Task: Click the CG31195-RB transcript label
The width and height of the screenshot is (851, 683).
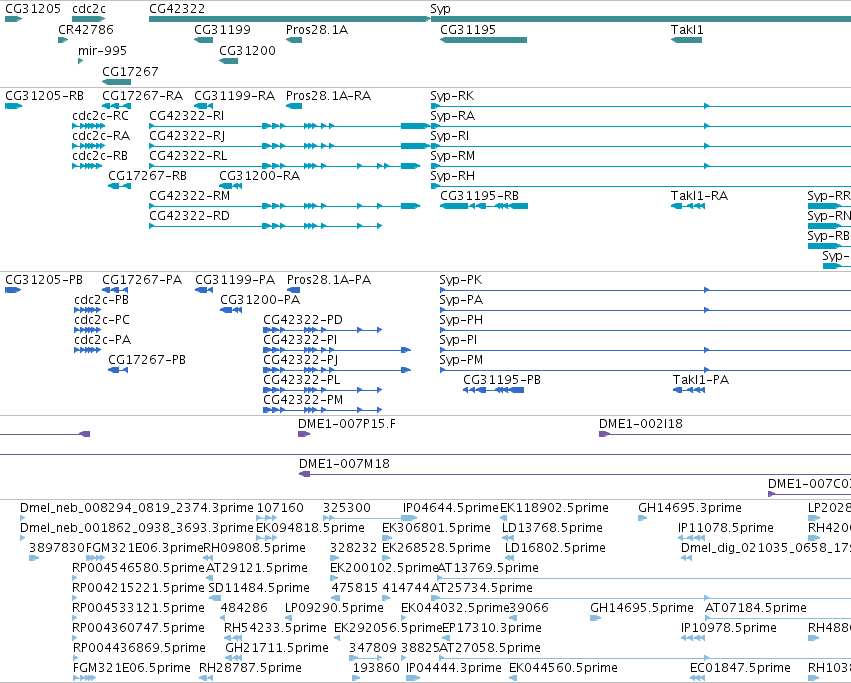Action: pos(479,195)
